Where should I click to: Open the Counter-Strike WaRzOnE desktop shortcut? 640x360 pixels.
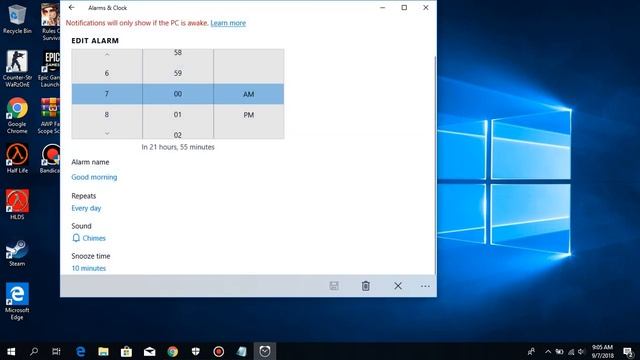17,69
